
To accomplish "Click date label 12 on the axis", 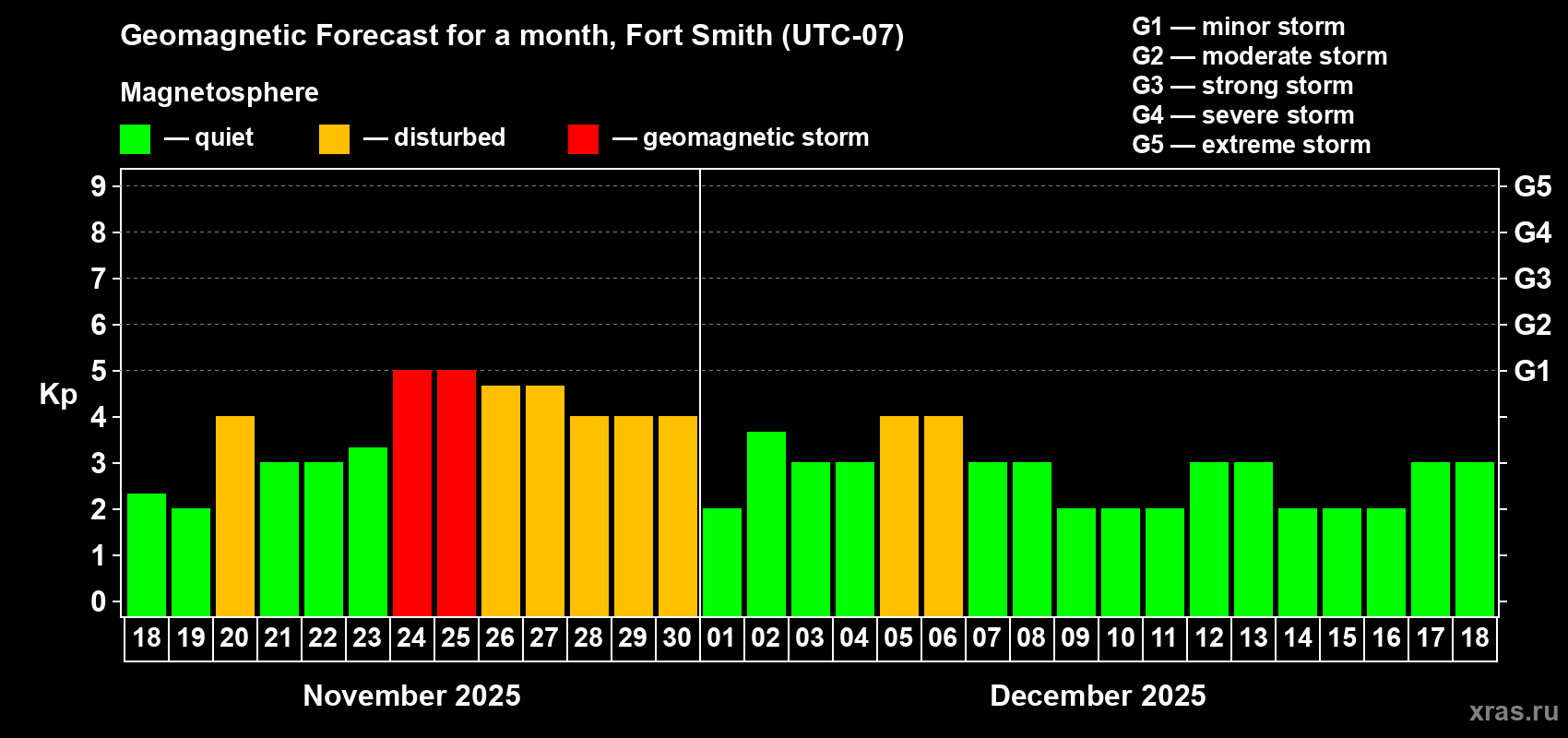I will click(1208, 637).
